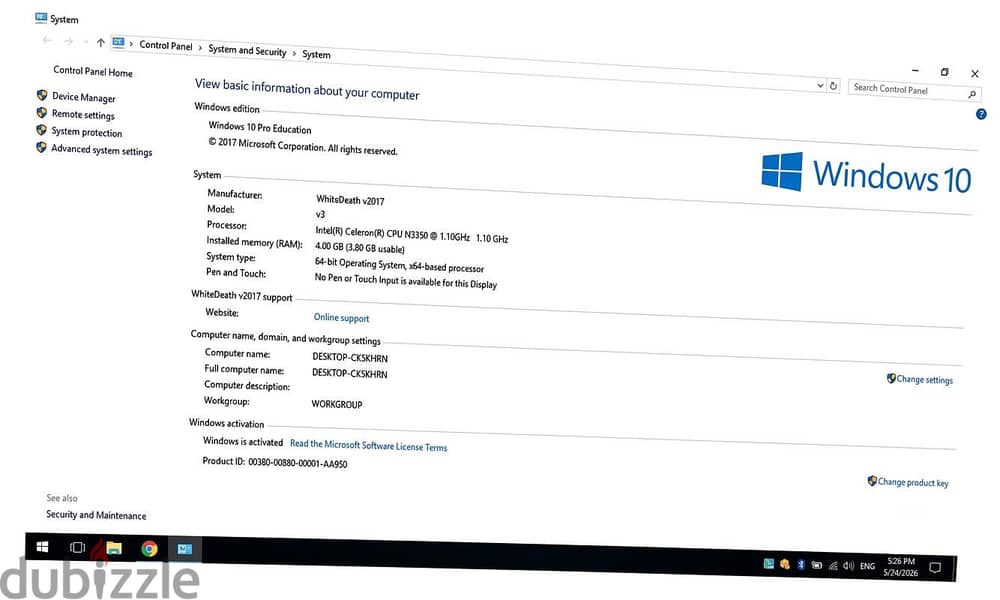Open the Wi-Fi network tray icon
Screen dimensions: 1000x600
coord(833,566)
